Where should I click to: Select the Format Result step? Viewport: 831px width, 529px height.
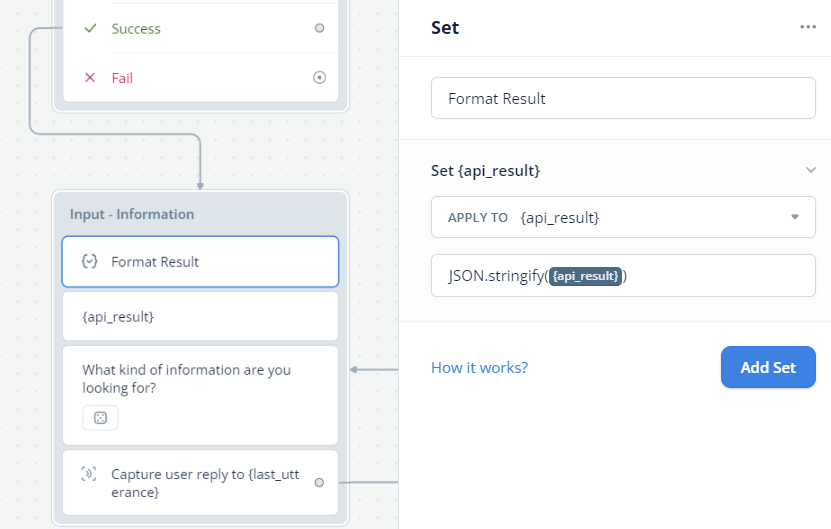tap(200, 262)
